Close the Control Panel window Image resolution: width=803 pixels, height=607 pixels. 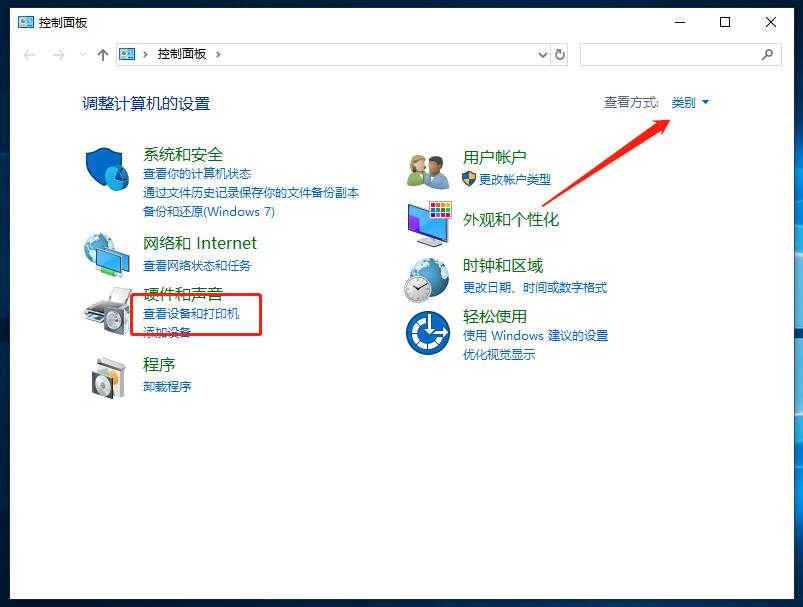pyautogui.click(x=771, y=23)
